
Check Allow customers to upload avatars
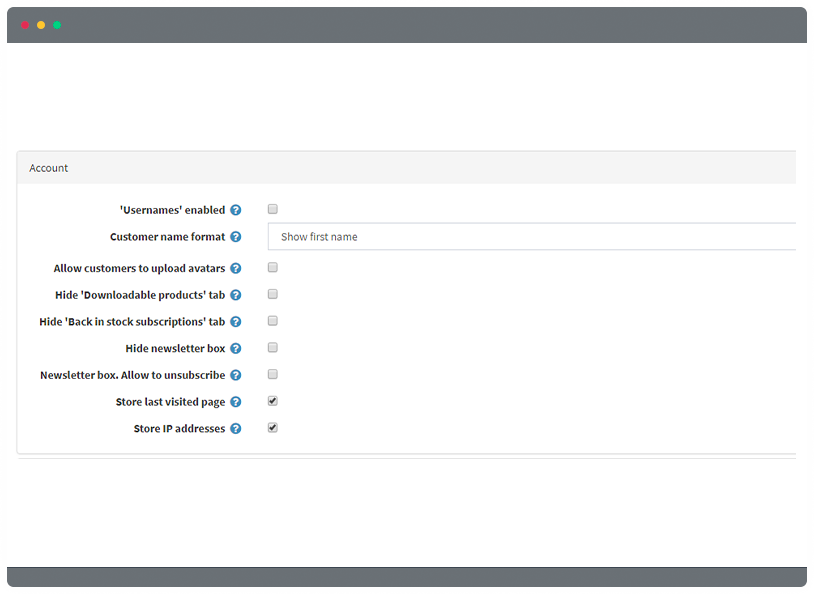[273, 267]
